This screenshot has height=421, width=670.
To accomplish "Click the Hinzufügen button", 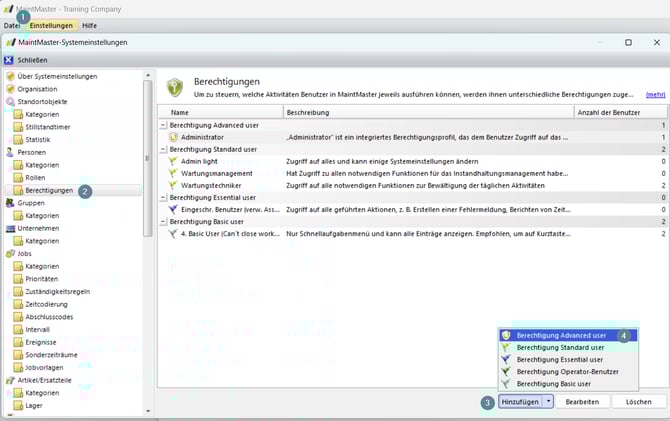I will (x=520, y=402).
